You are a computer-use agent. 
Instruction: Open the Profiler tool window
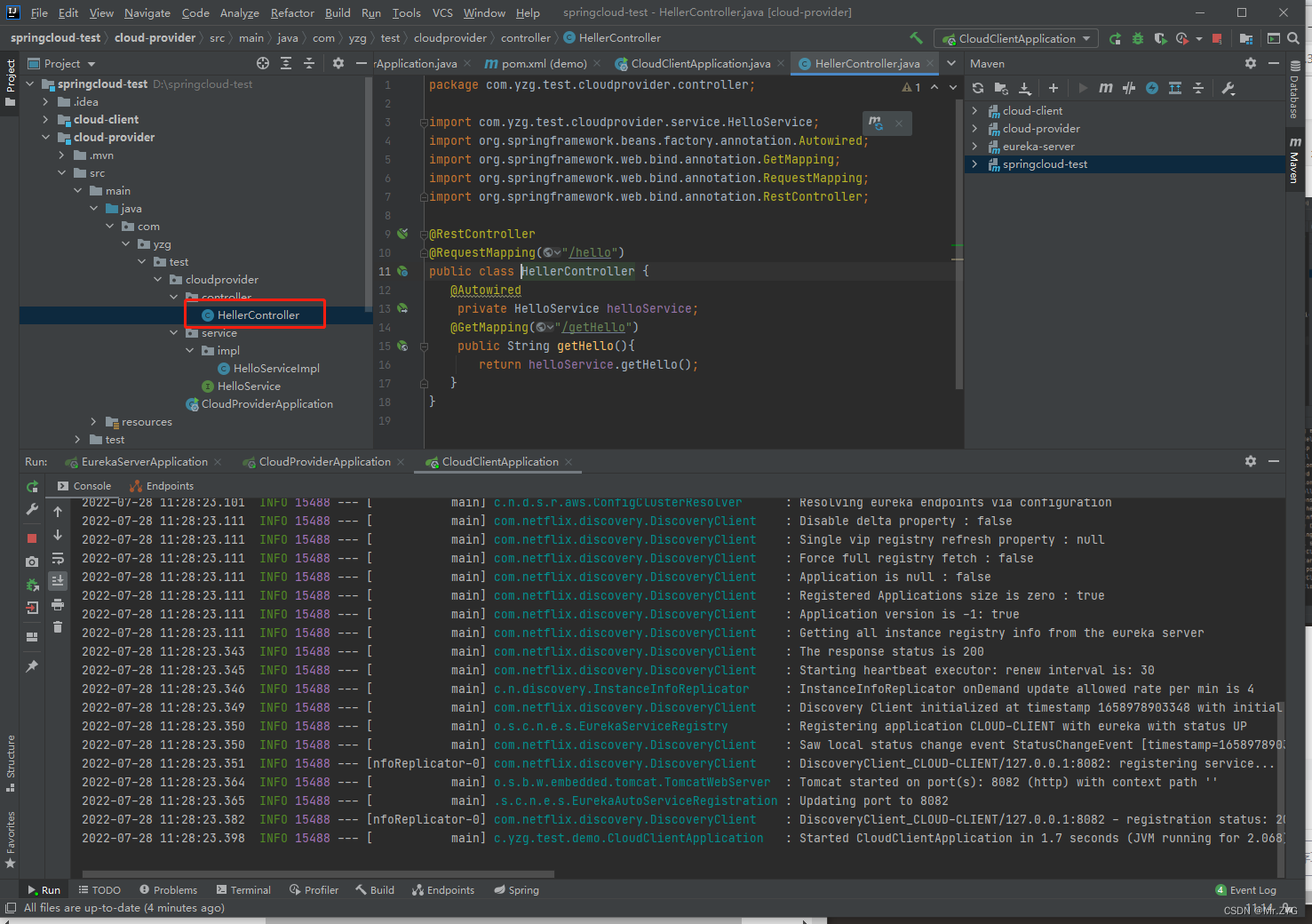click(x=314, y=889)
